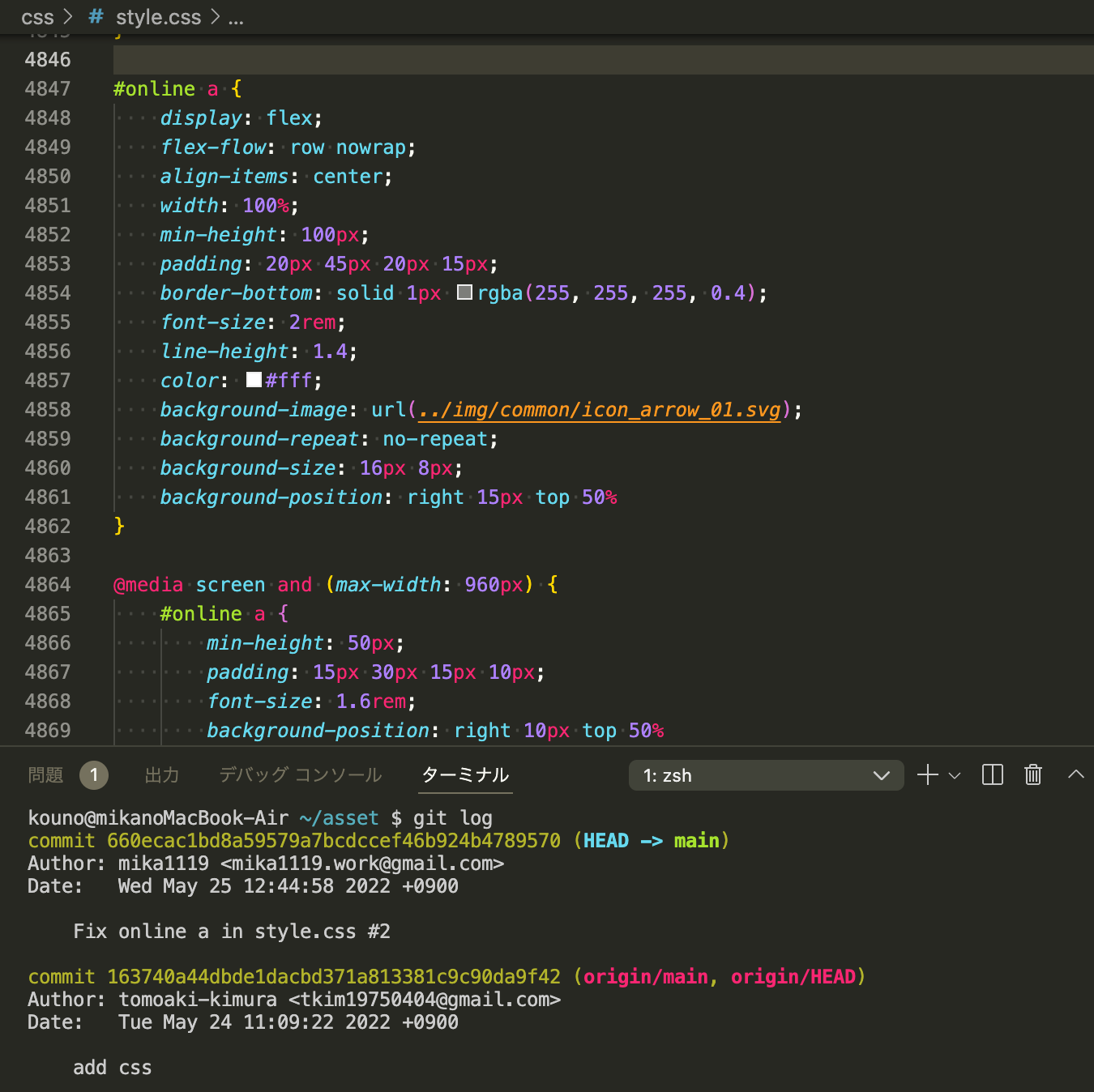
Task: Maximize the bottom panel with the chevron
Action: point(1076,774)
